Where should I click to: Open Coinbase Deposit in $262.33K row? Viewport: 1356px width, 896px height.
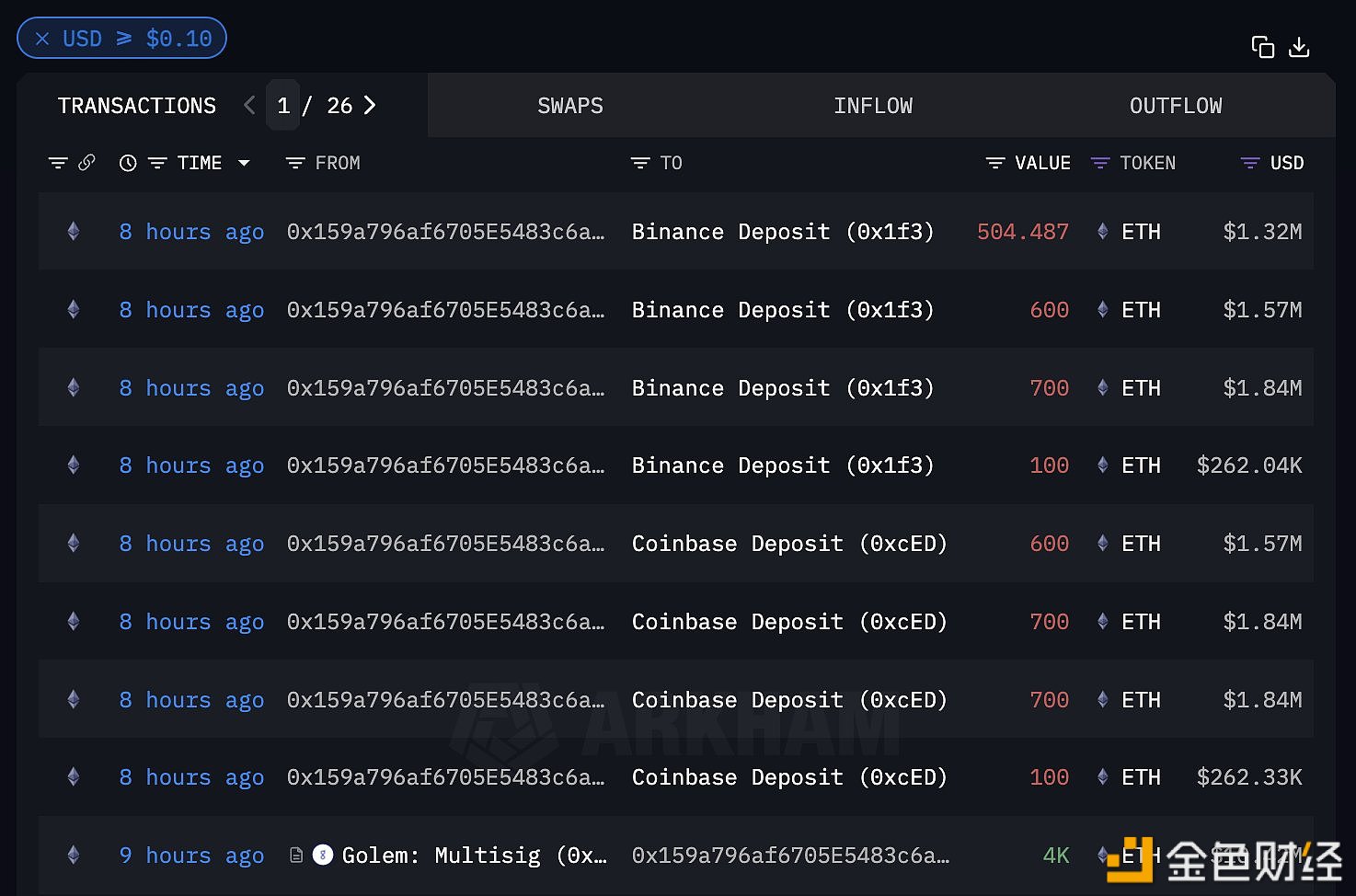pyautogui.click(x=789, y=777)
